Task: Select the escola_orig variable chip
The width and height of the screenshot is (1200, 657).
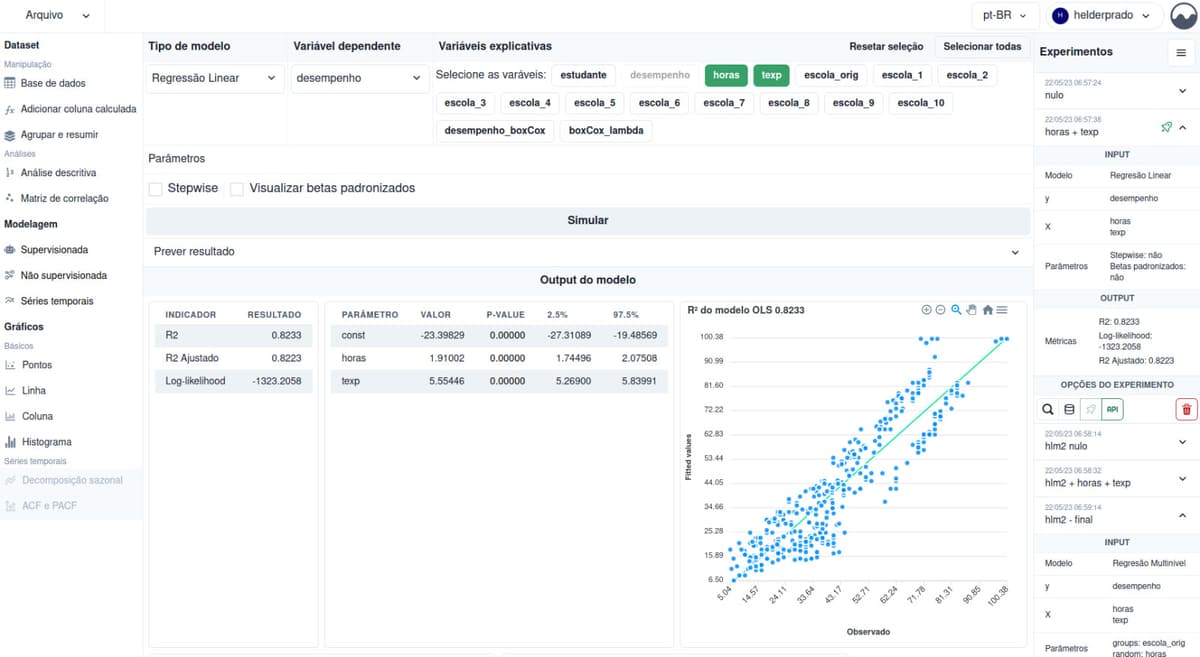Action: pos(831,75)
